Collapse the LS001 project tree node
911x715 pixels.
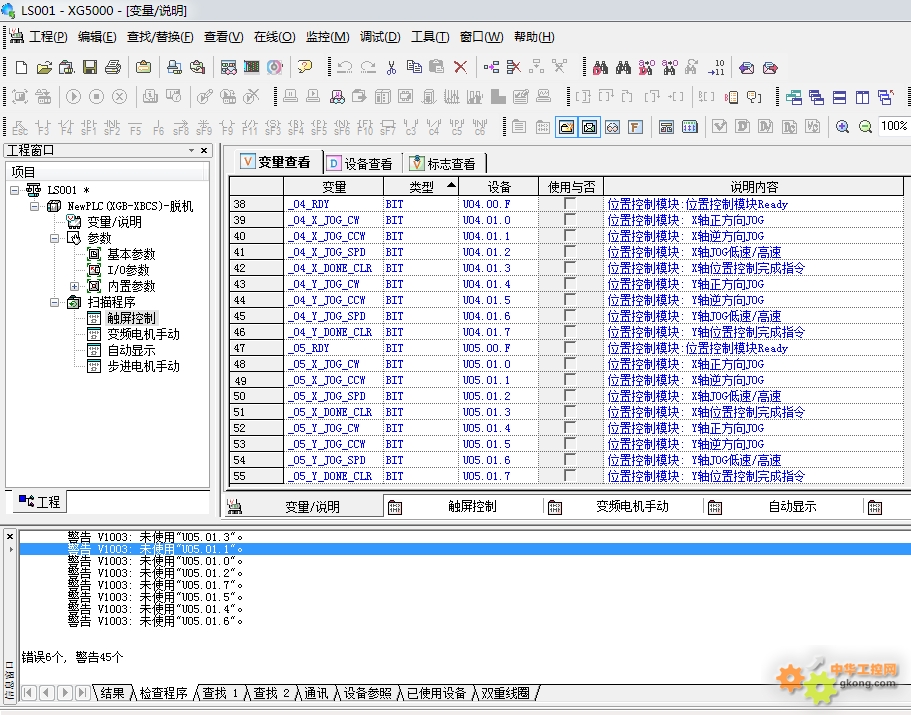click(x=15, y=190)
